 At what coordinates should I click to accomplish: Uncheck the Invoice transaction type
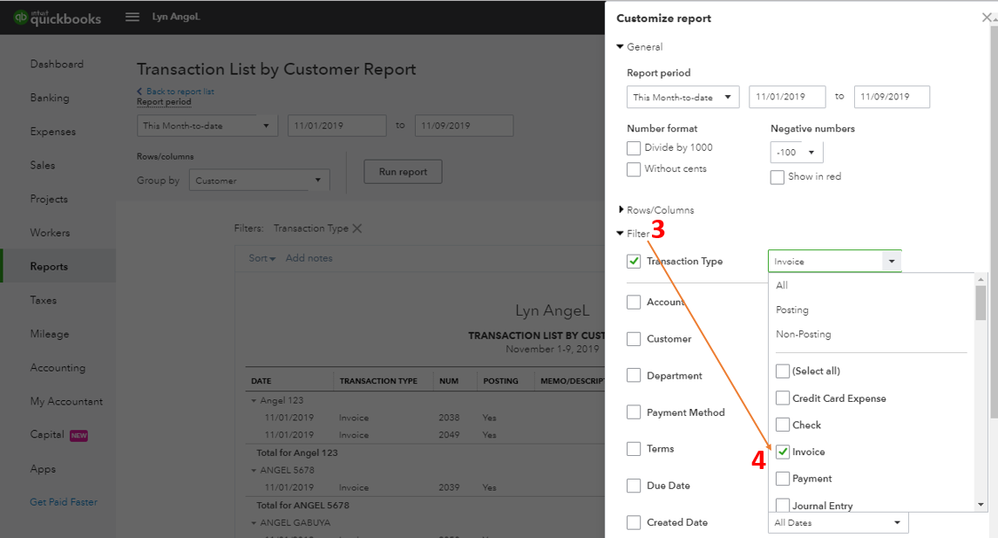coord(783,452)
